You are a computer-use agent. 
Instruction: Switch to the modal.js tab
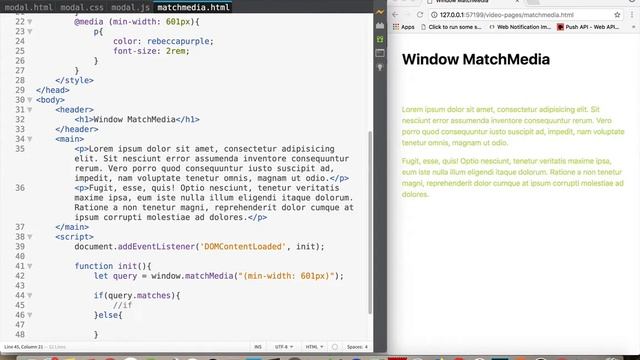(x=130, y=7)
